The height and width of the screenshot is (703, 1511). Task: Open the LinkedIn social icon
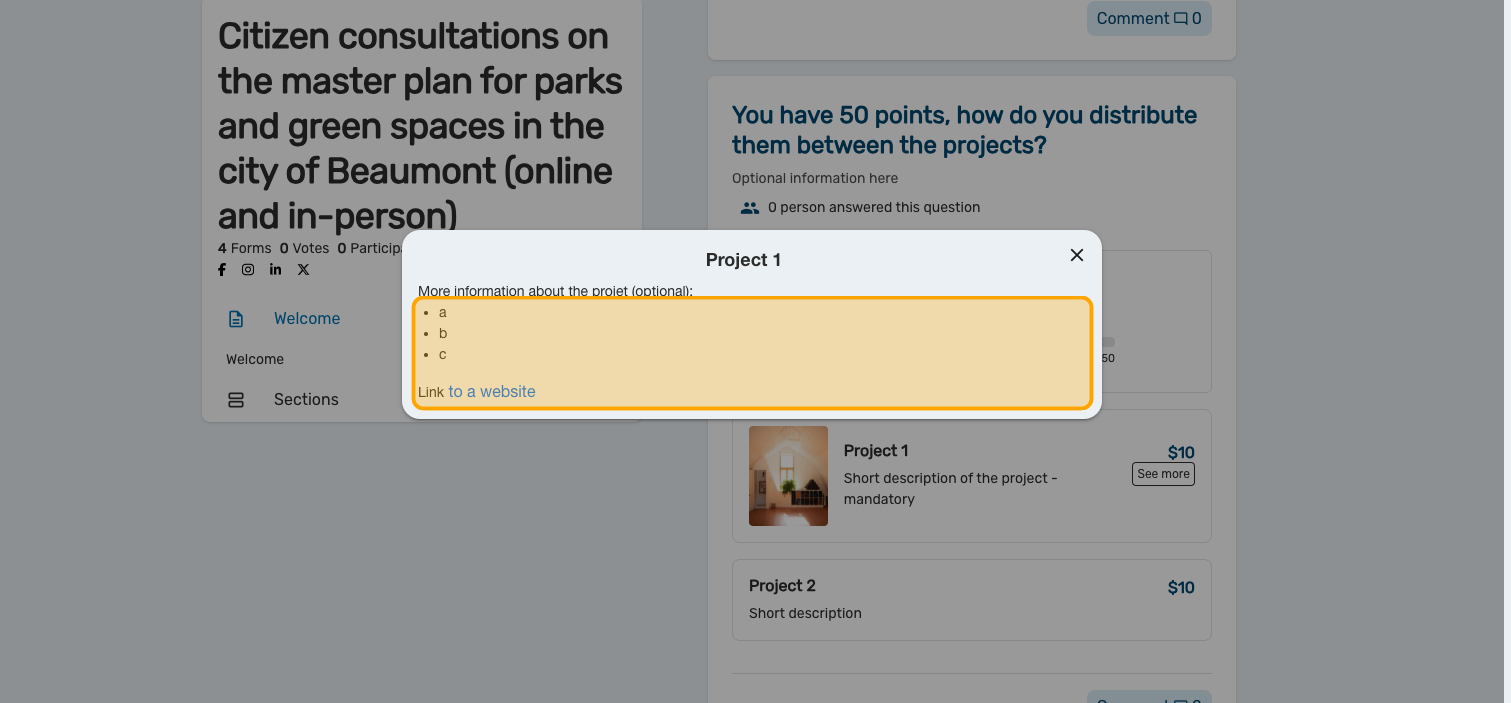click(275, 270)
